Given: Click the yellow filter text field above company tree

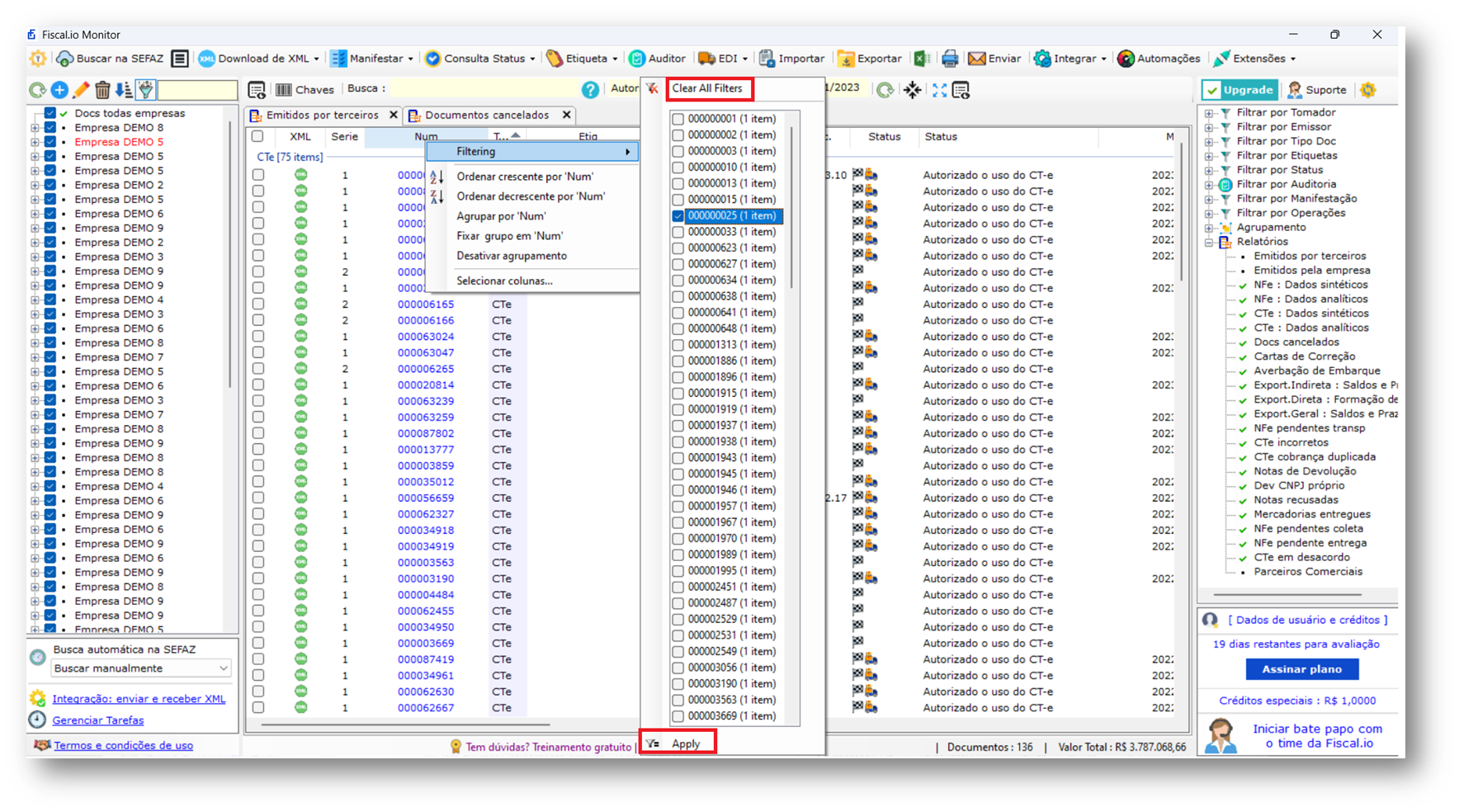Looking at the screenshot, I should point(197,90).
